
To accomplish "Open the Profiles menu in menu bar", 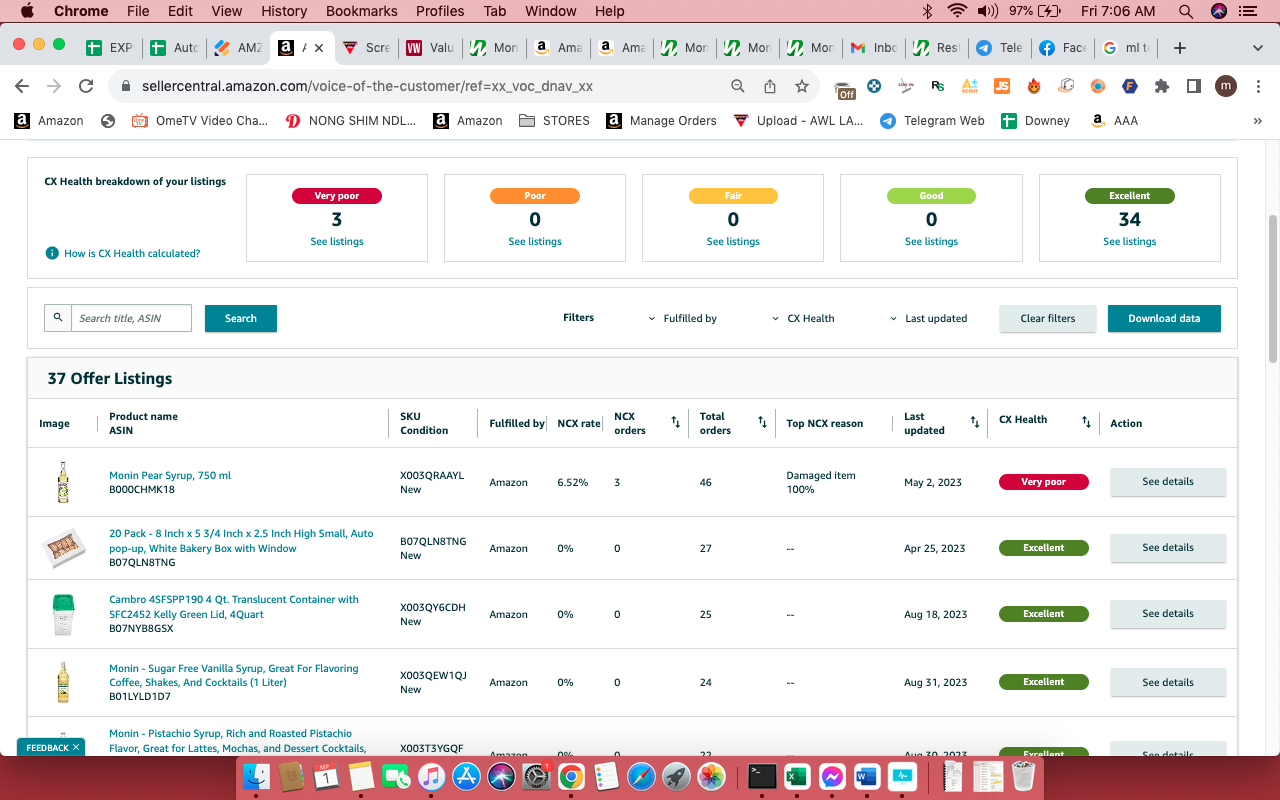I will point(441,11).
